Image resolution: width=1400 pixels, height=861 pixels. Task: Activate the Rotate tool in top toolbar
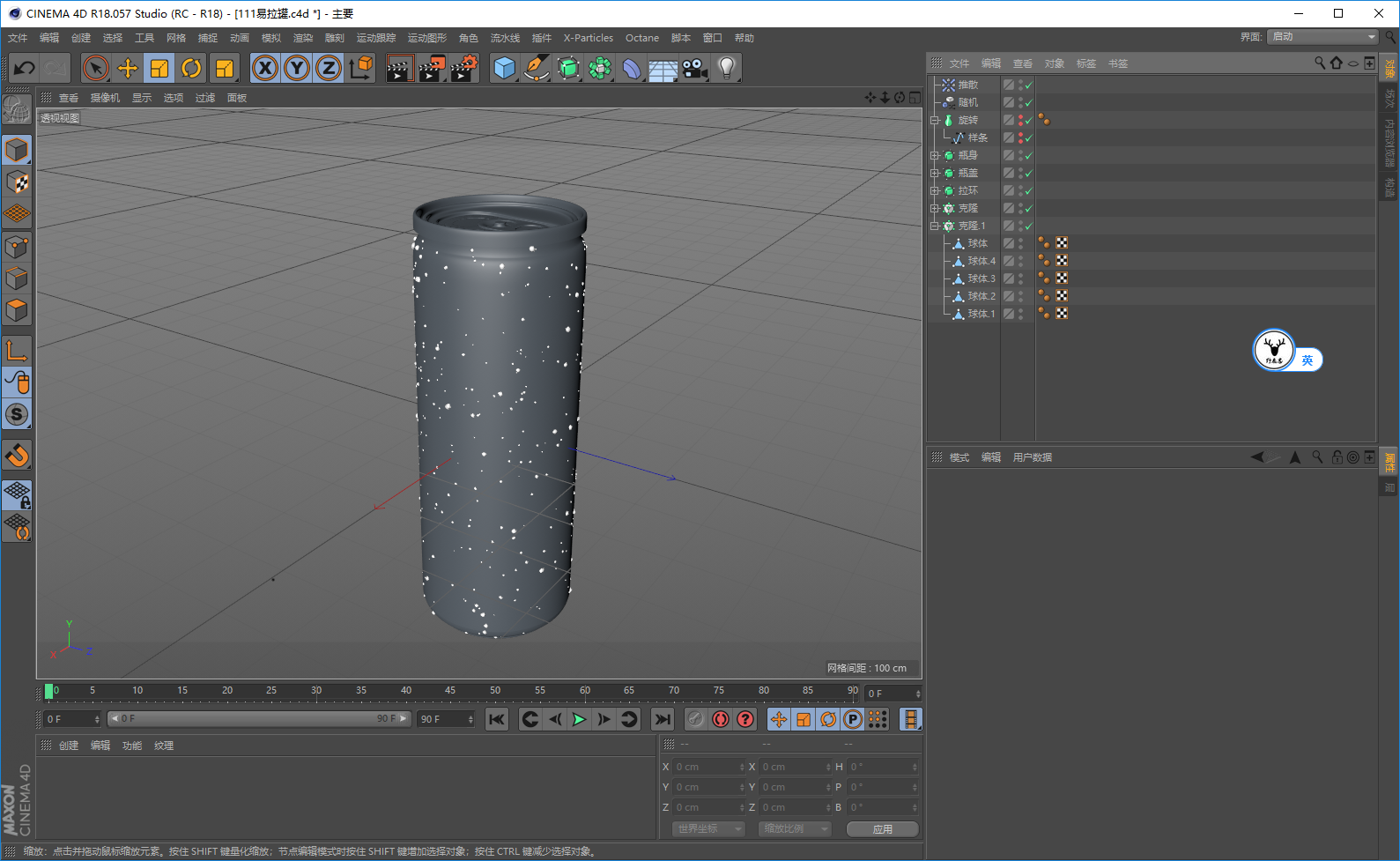point(191,69)
